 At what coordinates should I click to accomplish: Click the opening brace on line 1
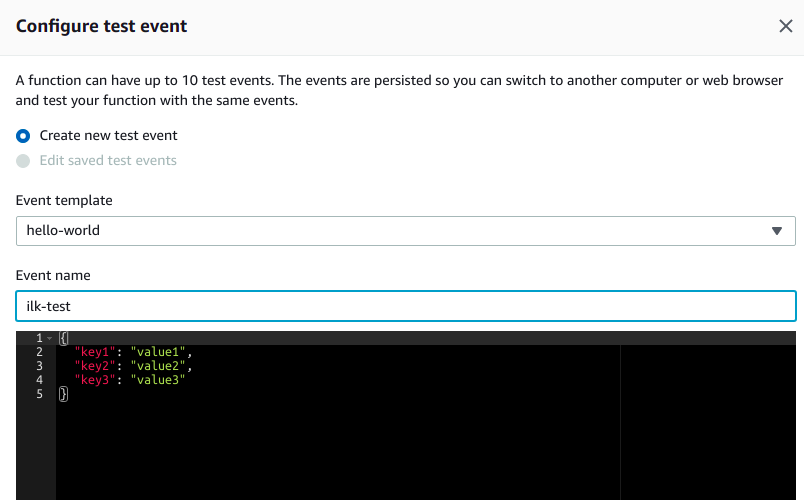click(x=63, y=338)
